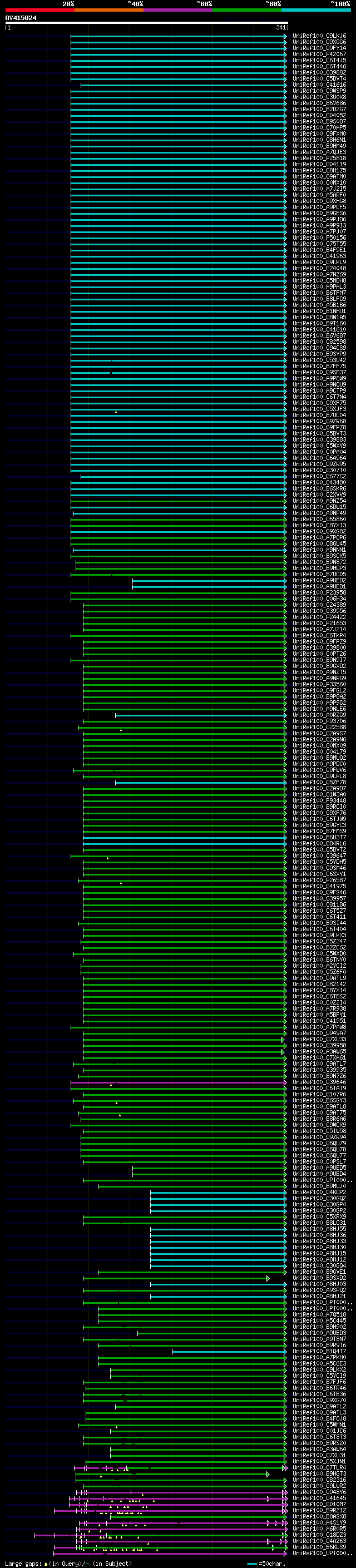Image resolution: width=356 pixels, height=1568 pixels.
Task: Open hit UniRef100_Q9LKJ6
Action: (319, 36)
